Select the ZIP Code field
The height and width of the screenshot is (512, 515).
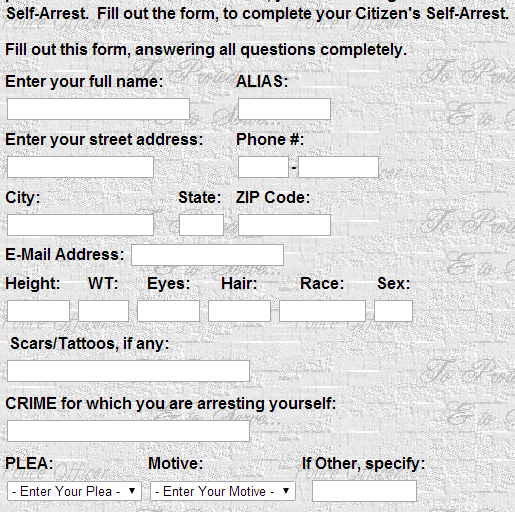point(284,225)
